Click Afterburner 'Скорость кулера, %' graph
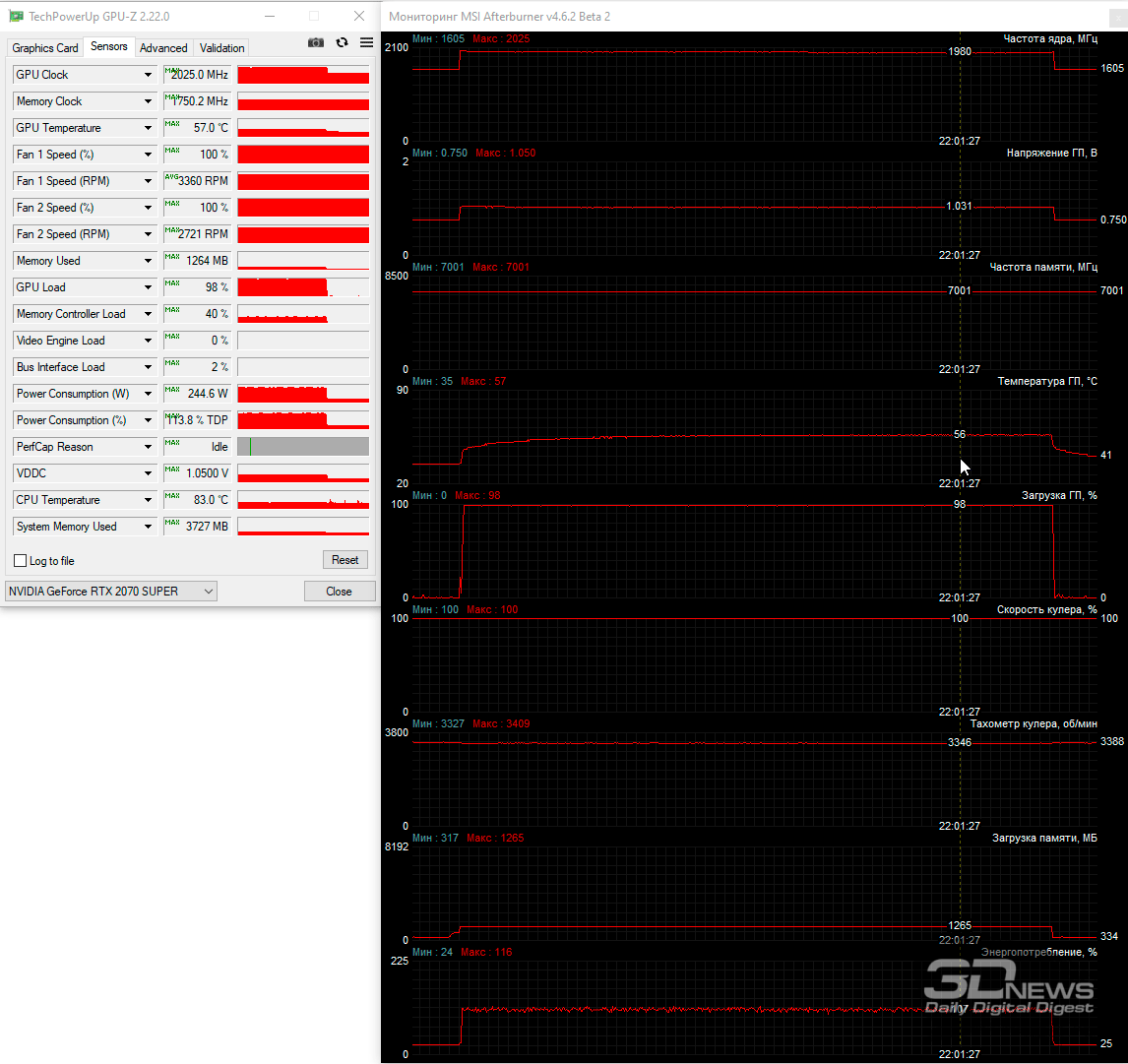This screenshot has height=1064, width=1128. (x=755, y=665)
